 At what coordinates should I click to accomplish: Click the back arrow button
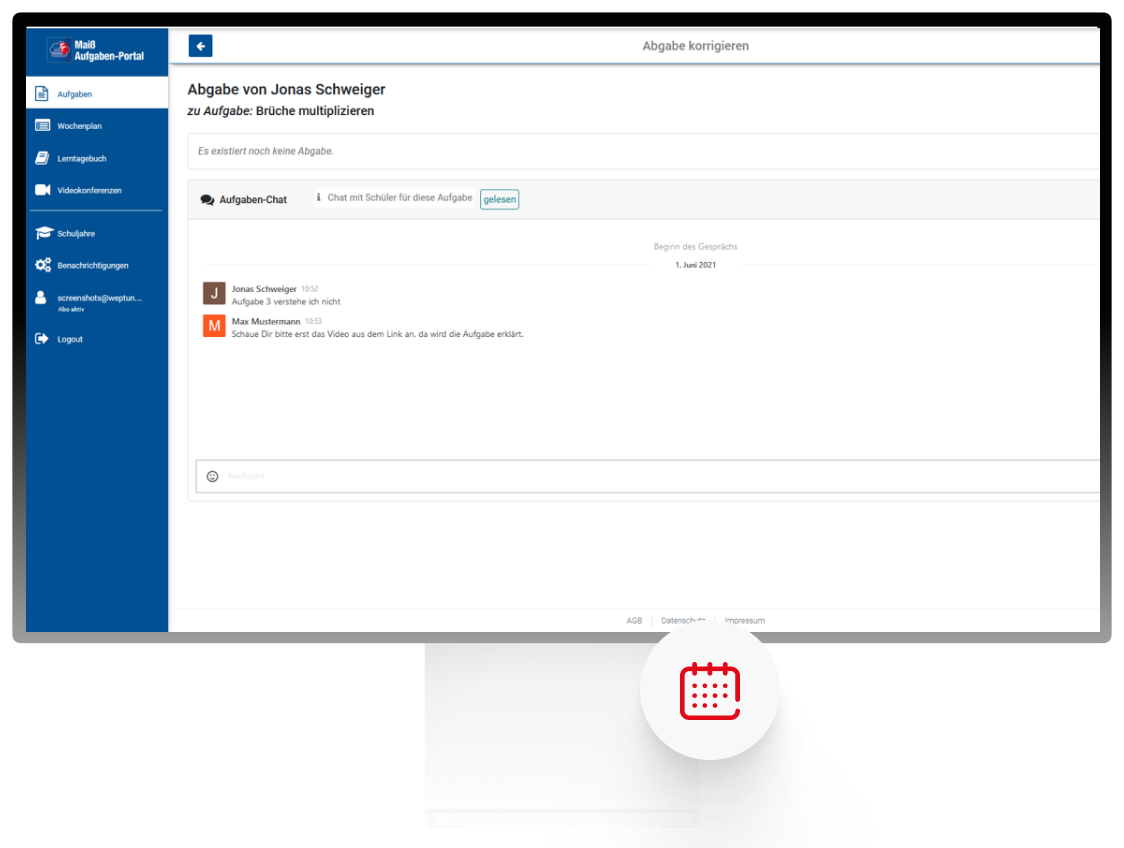pos(201,46)
